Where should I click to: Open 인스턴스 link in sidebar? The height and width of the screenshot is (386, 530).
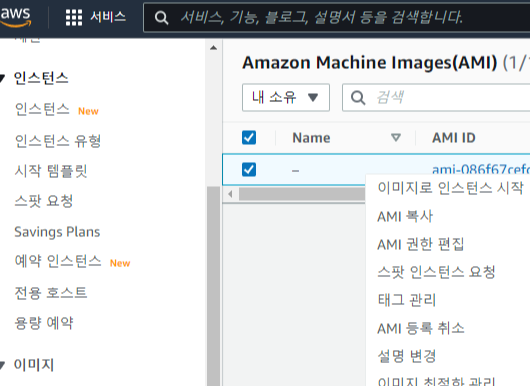coord(42,110)
